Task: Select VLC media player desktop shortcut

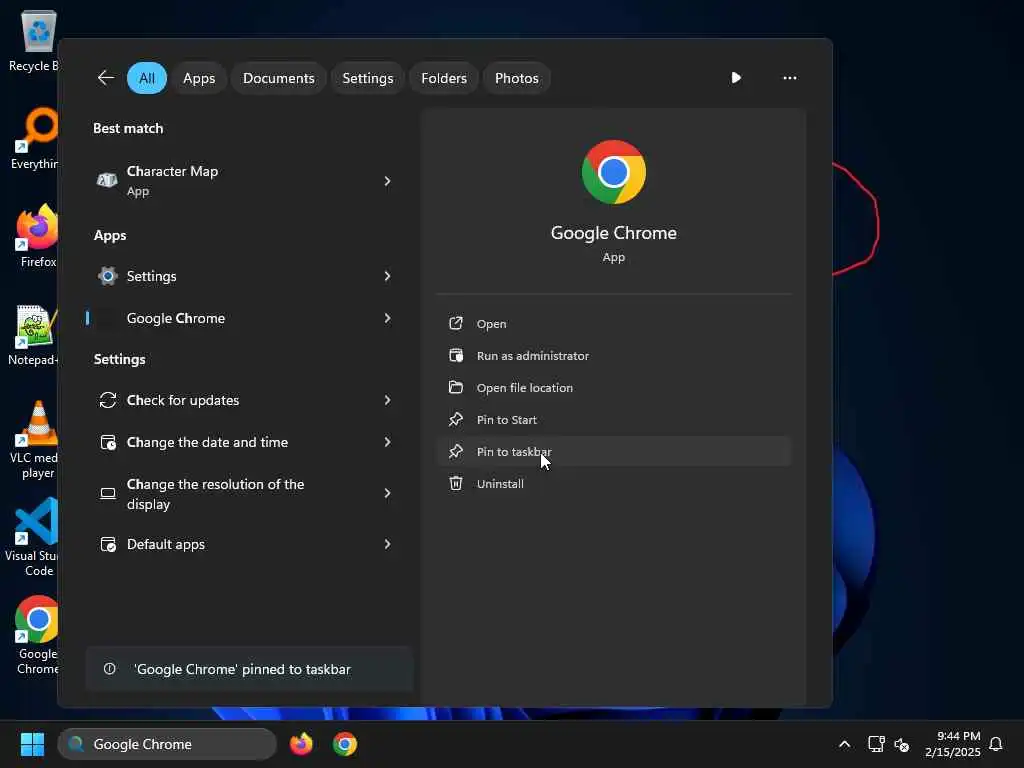Action: tap(34, 440)
